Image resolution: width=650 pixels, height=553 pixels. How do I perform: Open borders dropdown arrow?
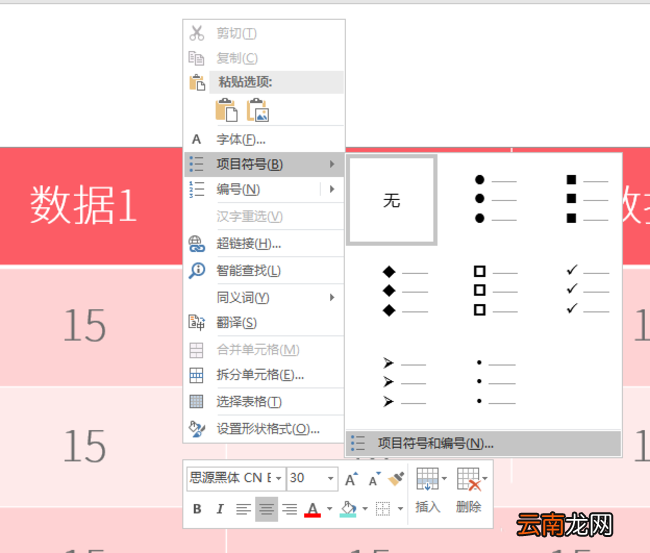pyautogui.click(x=400, y=509)
